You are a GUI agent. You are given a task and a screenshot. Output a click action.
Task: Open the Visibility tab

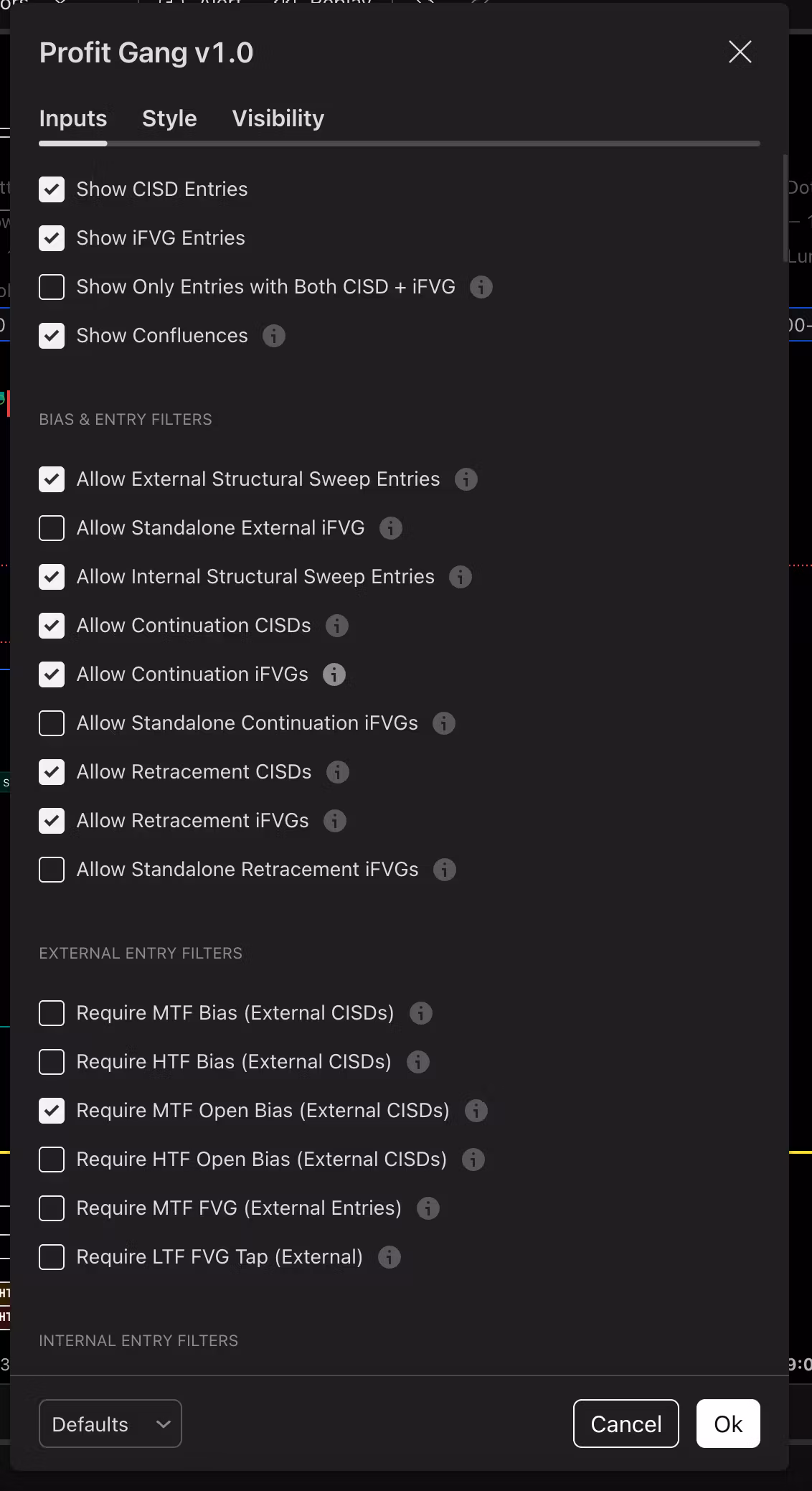pos(278,118)
